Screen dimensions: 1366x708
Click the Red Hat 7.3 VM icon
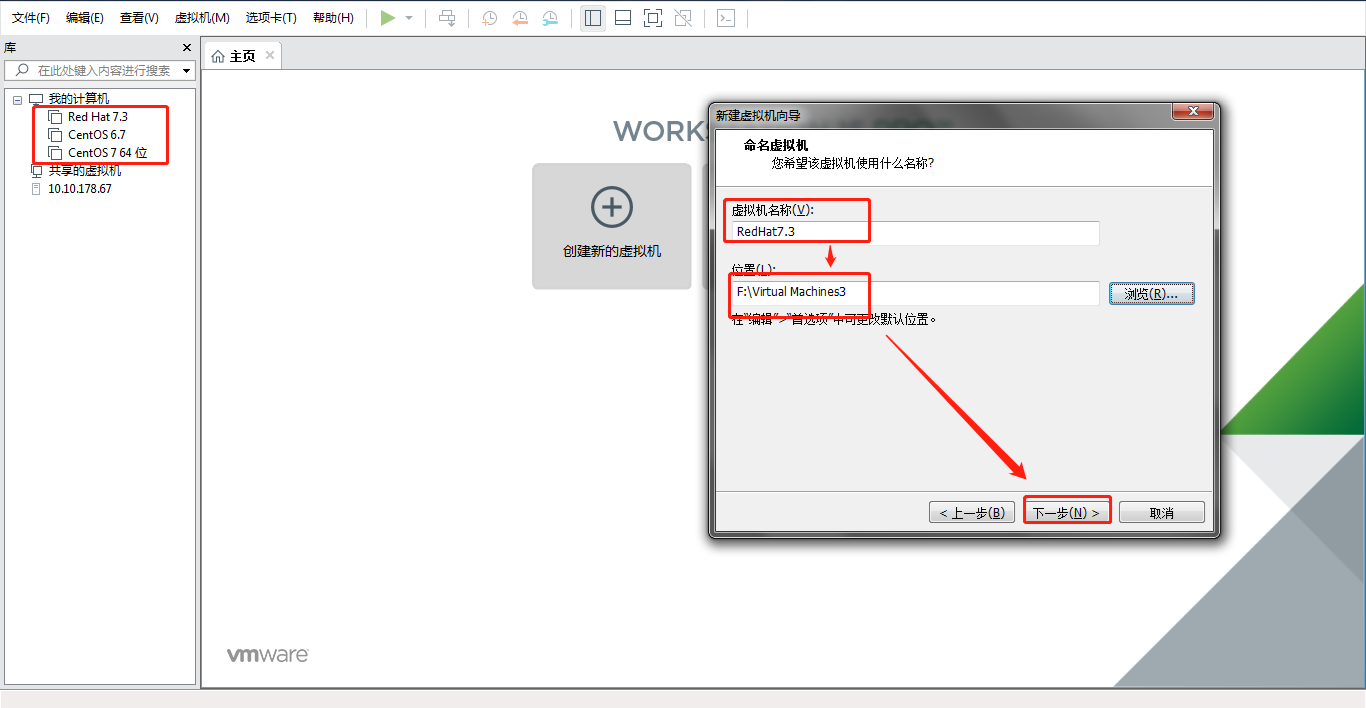55,117
